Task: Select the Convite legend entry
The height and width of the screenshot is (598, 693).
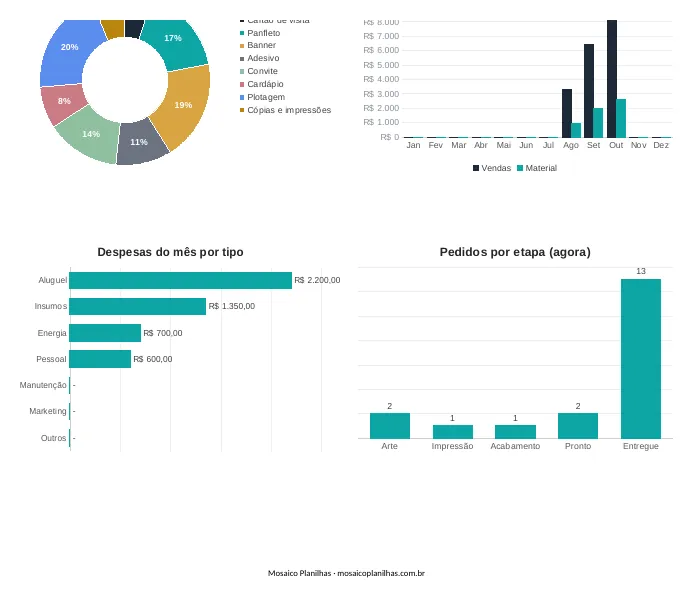Action: [x=259, y=71]
